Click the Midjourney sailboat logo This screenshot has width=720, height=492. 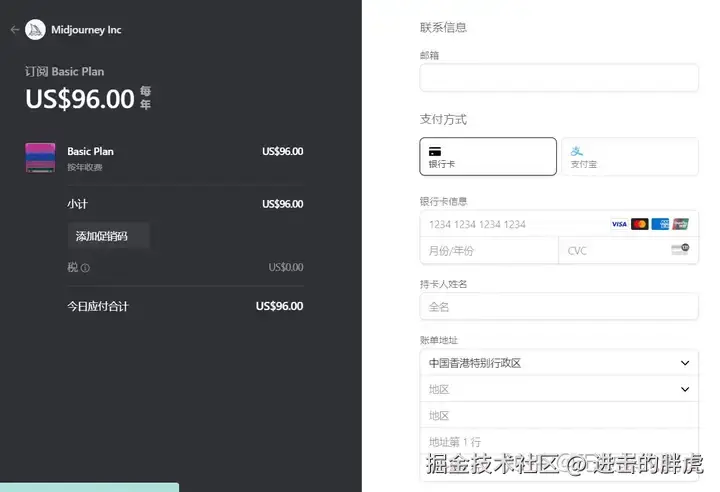click(x=35, y=30)
